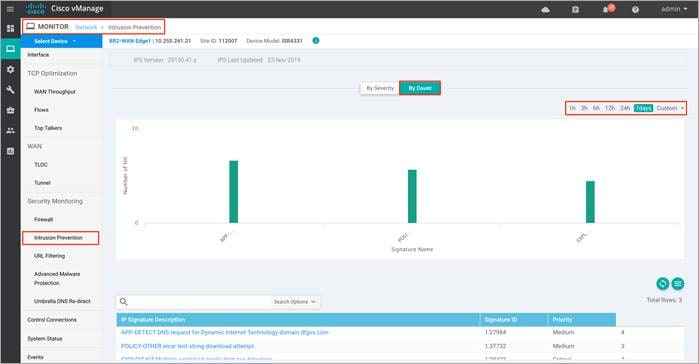Screen dimensions: 699x364
Task: Click the green refresh button
Action: coord(662,283)
